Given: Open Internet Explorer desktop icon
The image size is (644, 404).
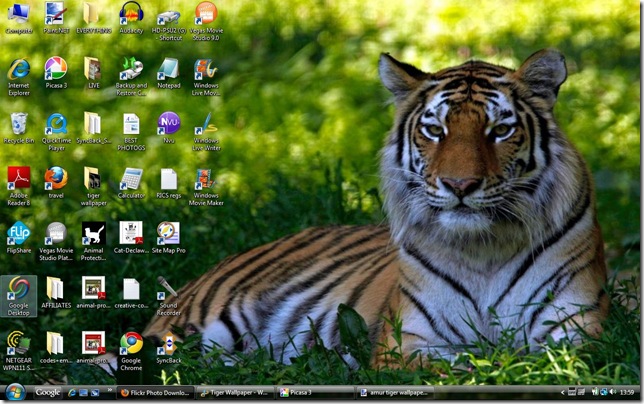Looking at the screenshot, I should (x=19, y=77).
